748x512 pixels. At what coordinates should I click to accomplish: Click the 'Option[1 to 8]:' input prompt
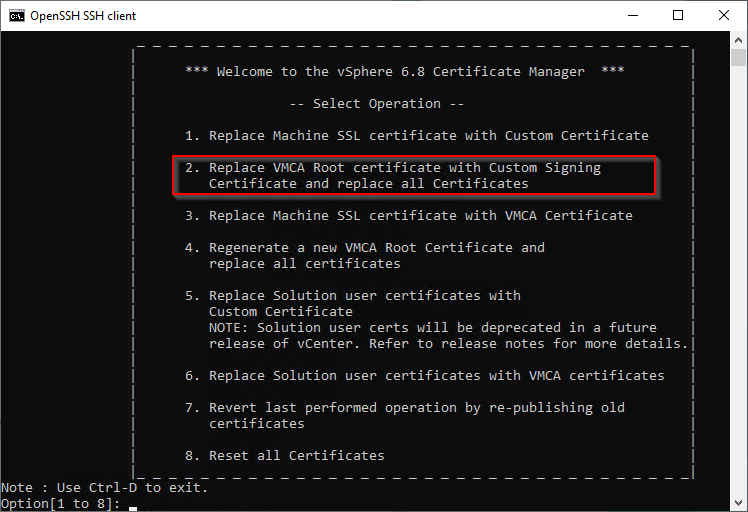click(61, 504)
